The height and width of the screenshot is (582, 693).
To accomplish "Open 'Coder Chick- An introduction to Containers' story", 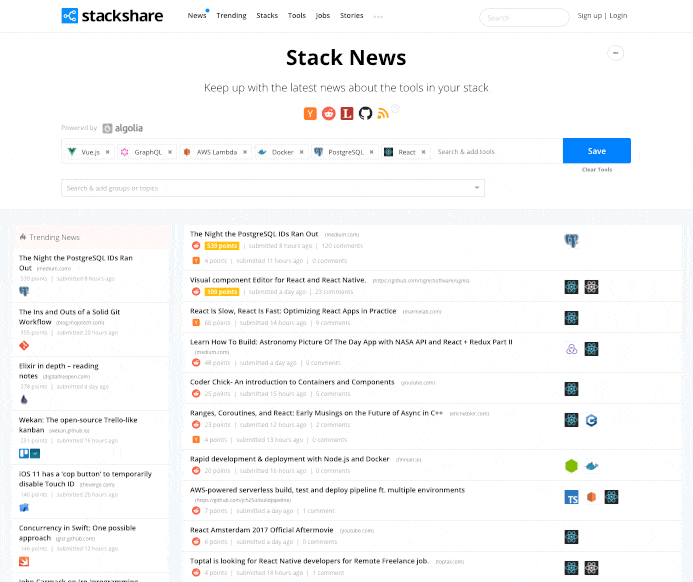I will pyautogui.click(x=292, y=382).
